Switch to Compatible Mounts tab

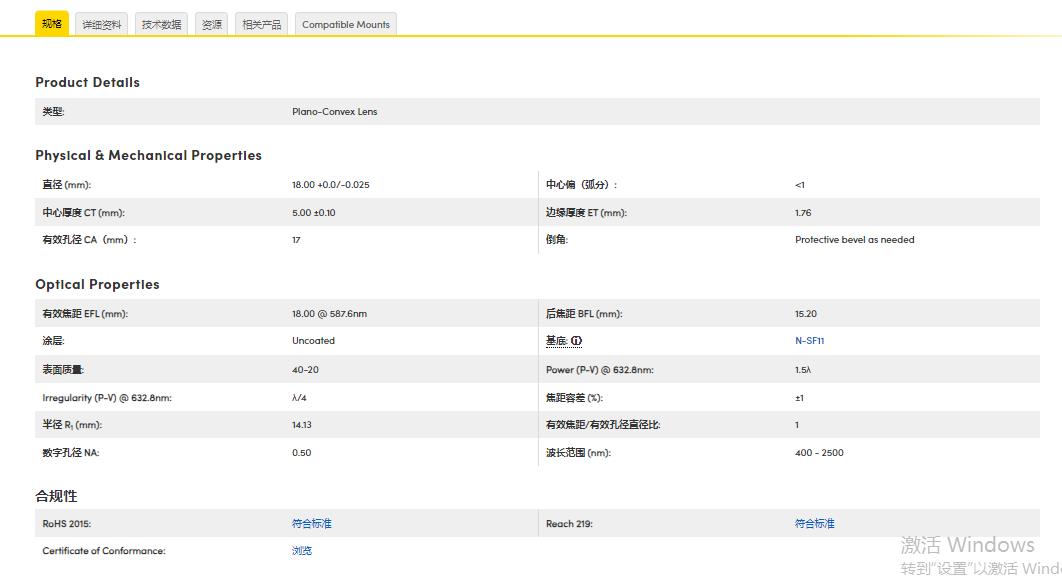(346, 24)
